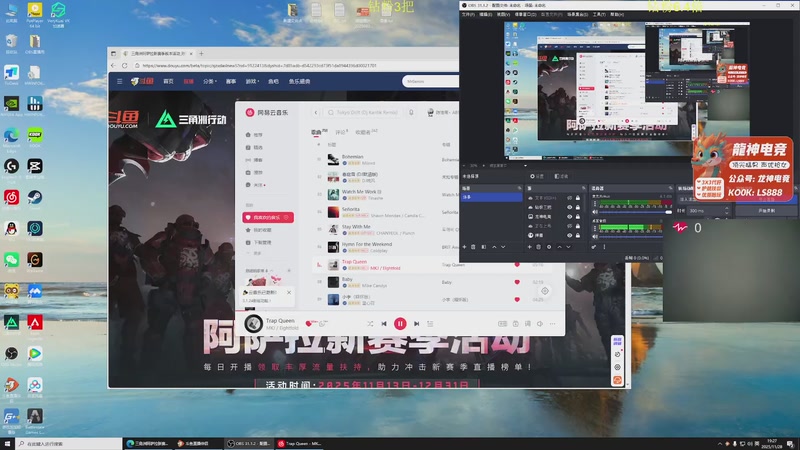Open Windows Start menu
The width and height of the screenshot is (800, 450).
(x=7, y=443)
